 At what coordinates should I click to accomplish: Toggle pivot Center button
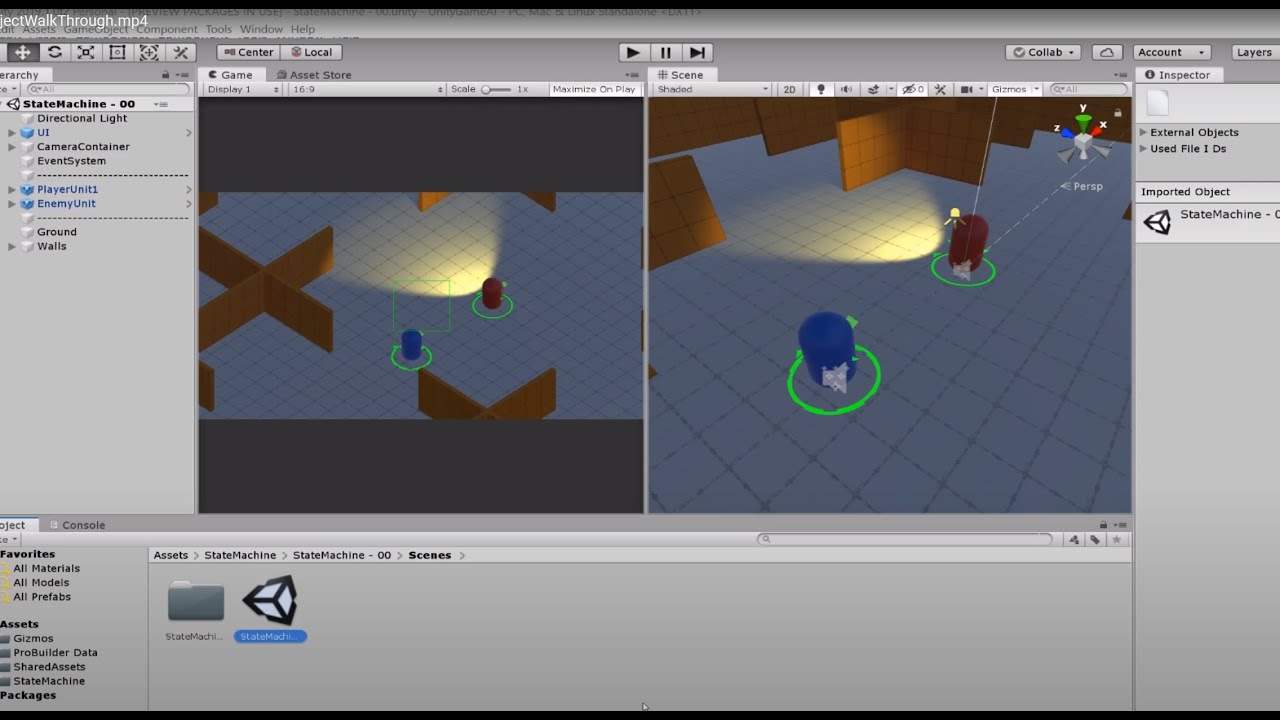[x=248, y=52]
